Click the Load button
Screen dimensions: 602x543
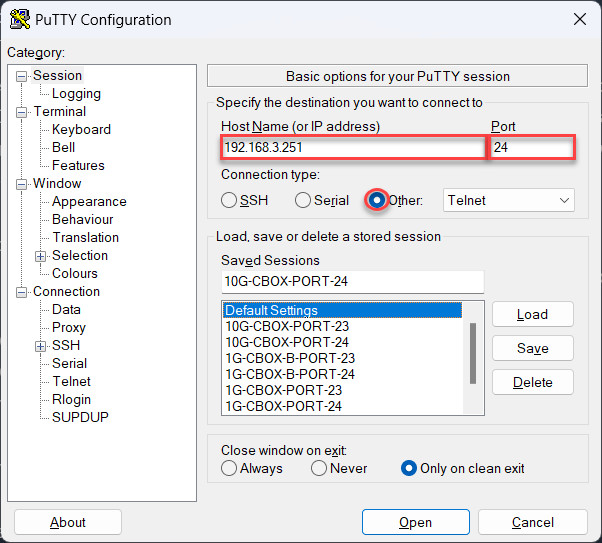(532, 314)
